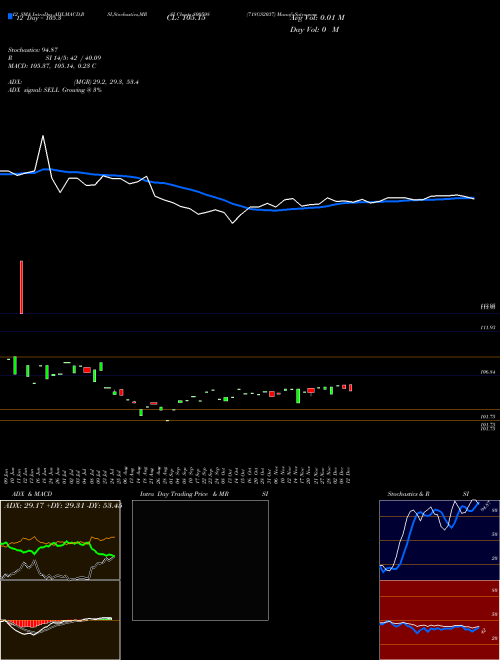Click the tall red volume bar

[21, 287]
